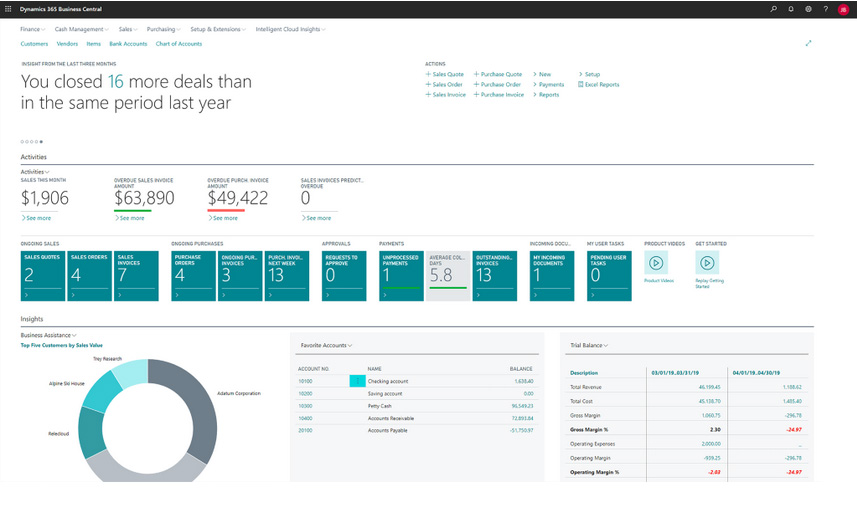Open the Purchase Orders tile

193,276
